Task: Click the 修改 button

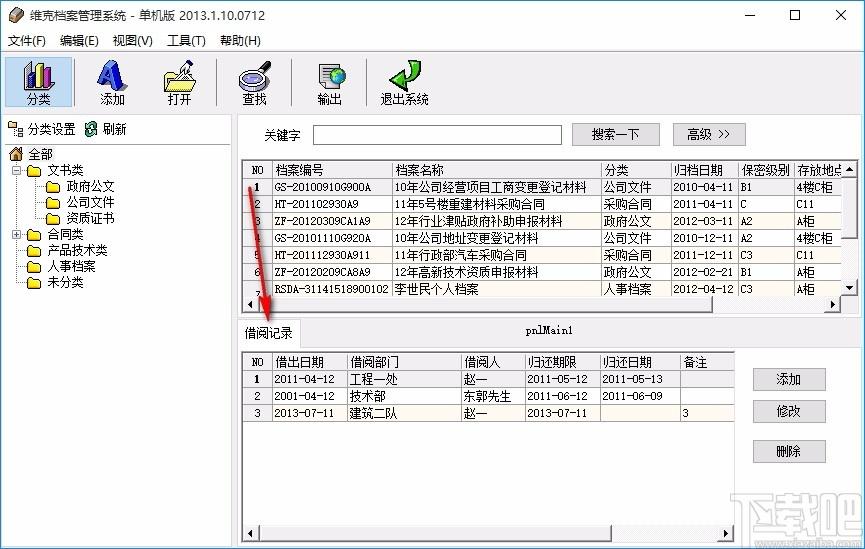Action: (x=789, y=411)
